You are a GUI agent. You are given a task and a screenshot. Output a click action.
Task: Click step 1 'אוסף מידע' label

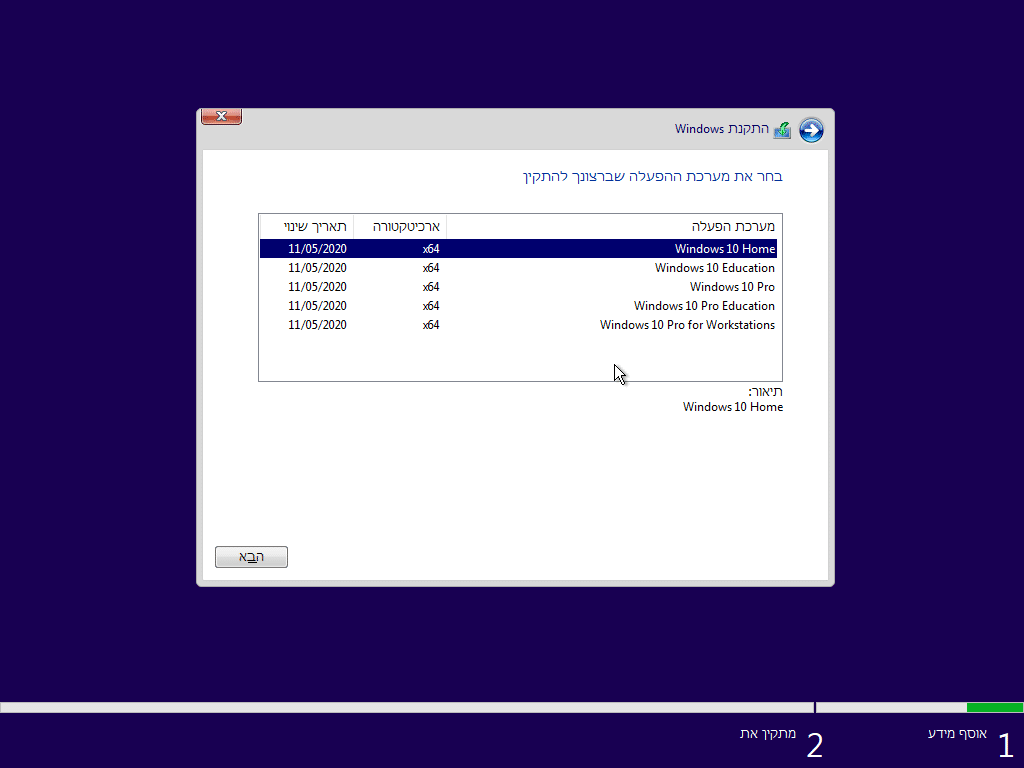point(957,734)
